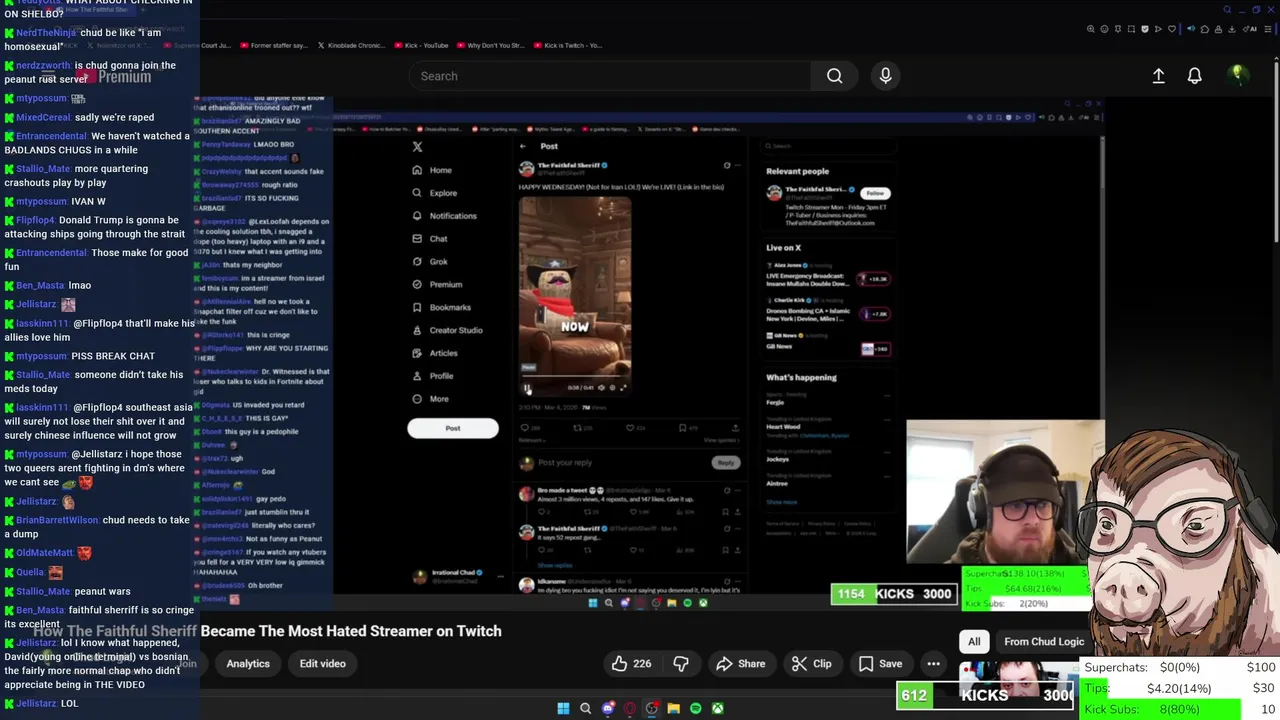Enter fullscreen on the tweet video
Viewport: 1280px width, 720px height.
[x=624, y=388]
